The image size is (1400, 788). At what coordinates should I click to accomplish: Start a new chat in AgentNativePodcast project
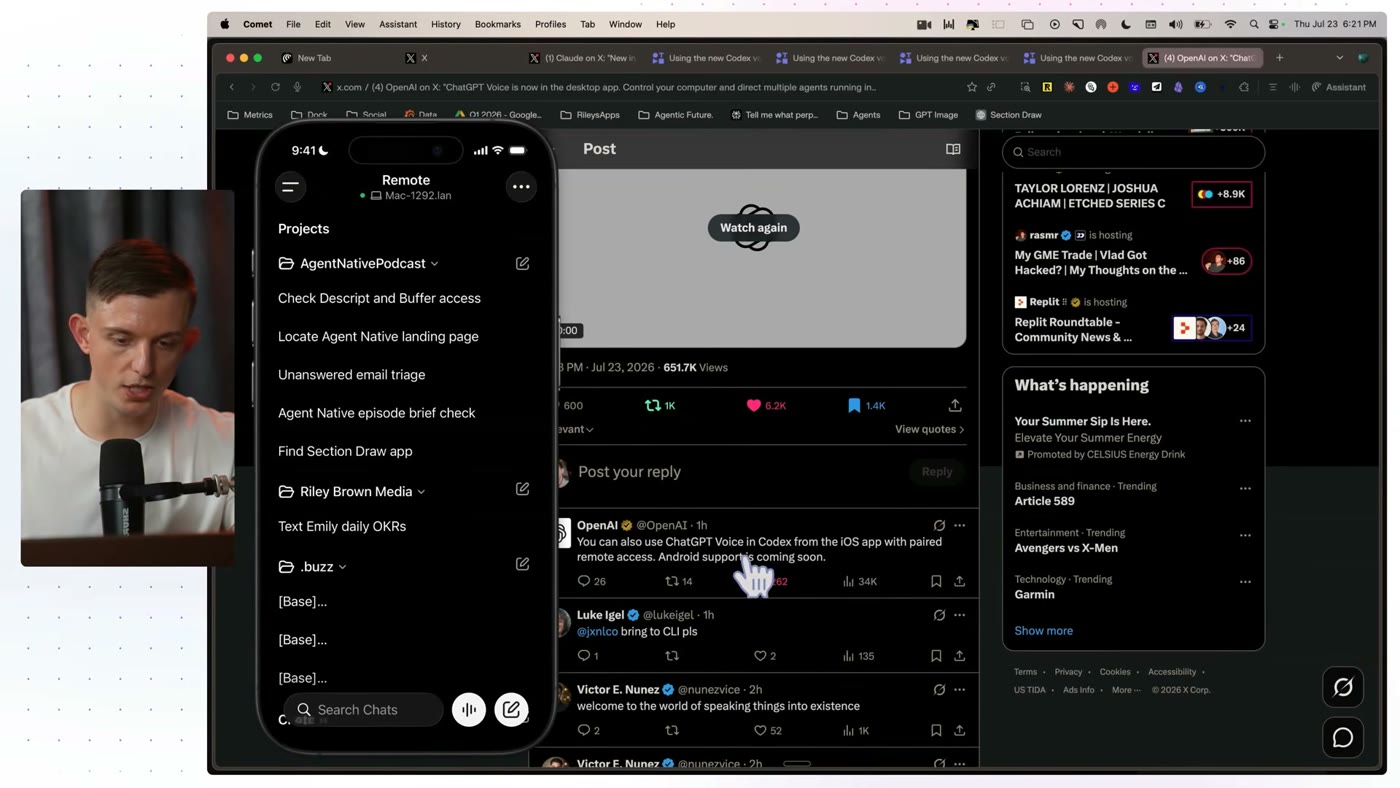(x=522, y=263)
